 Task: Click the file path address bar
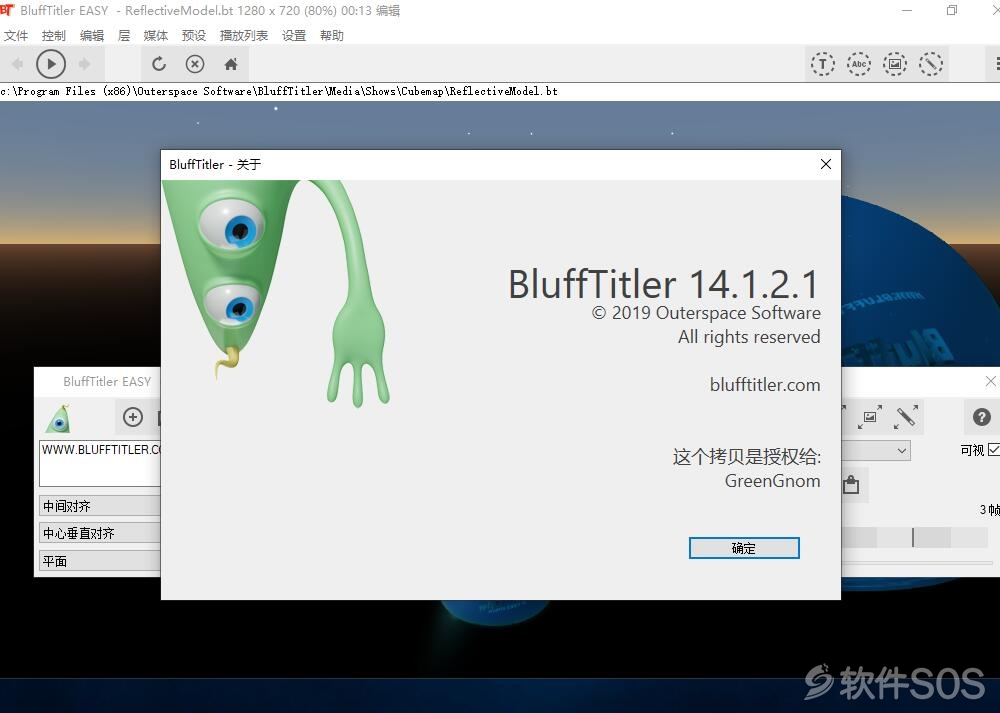pos(500,91)
